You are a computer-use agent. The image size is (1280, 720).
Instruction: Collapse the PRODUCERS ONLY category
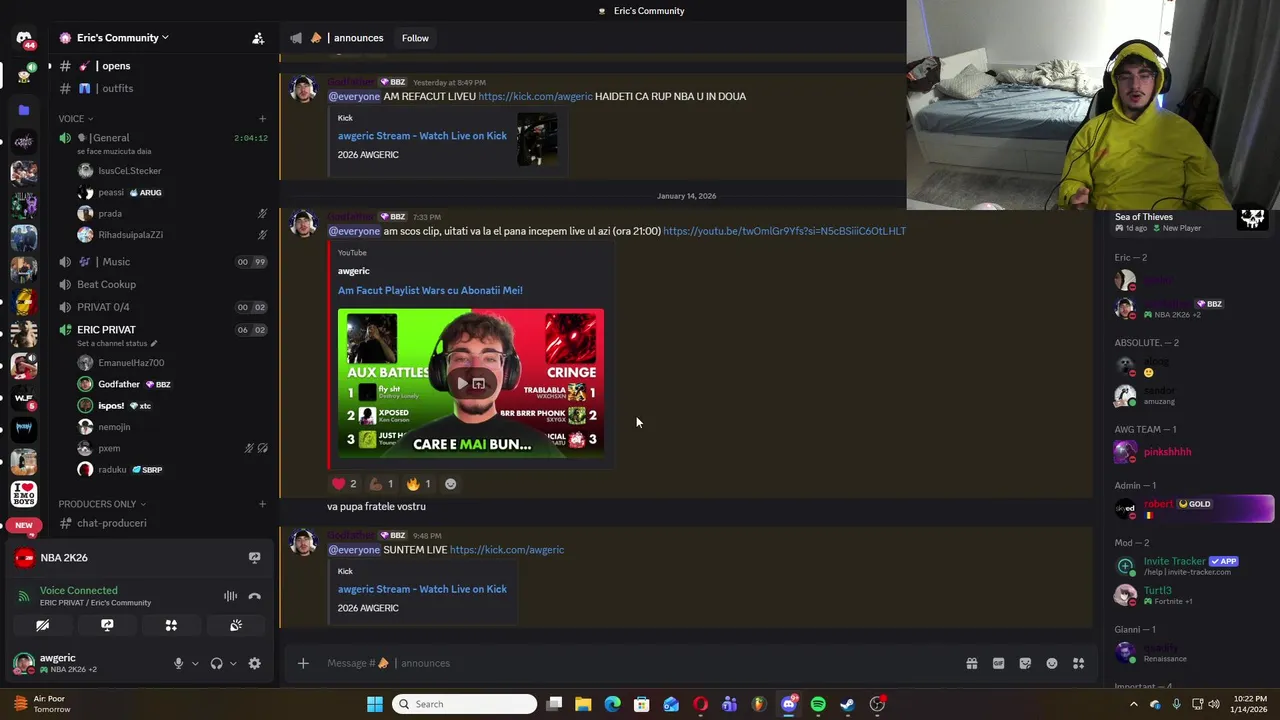click(102, 504)
